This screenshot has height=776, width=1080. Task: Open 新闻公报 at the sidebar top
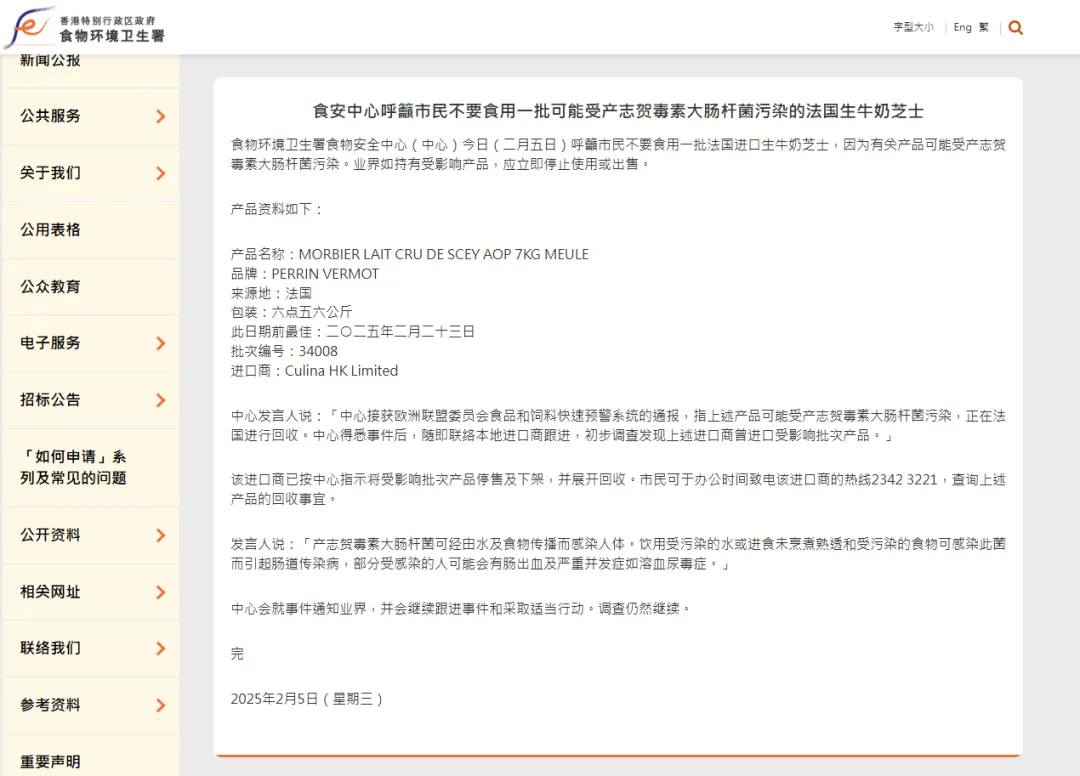51,62
